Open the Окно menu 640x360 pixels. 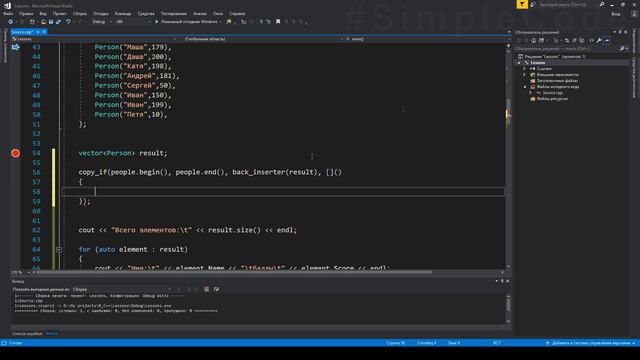point(218,13)
